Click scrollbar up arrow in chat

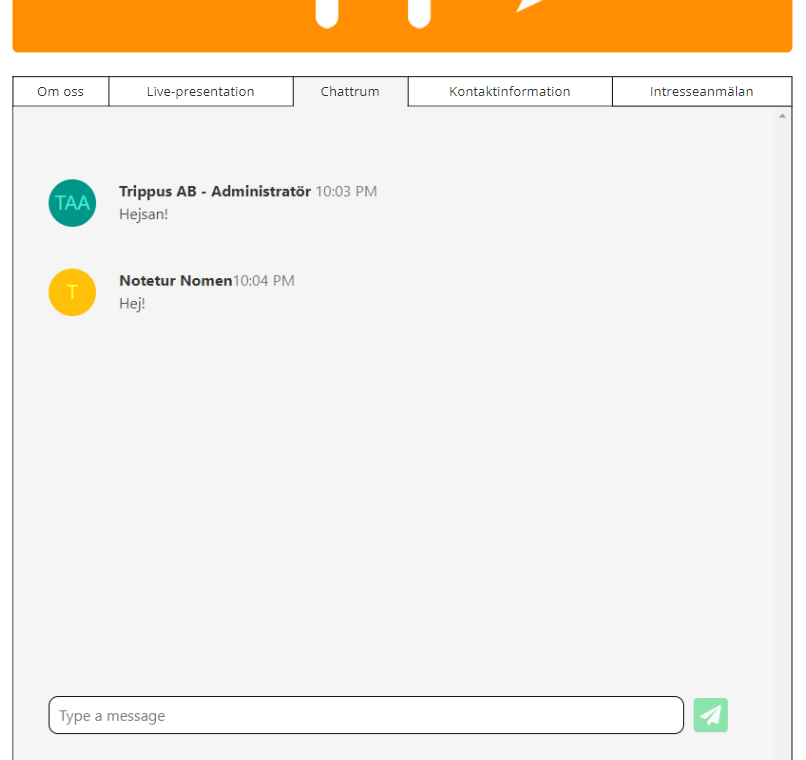(x=782, y=116)
